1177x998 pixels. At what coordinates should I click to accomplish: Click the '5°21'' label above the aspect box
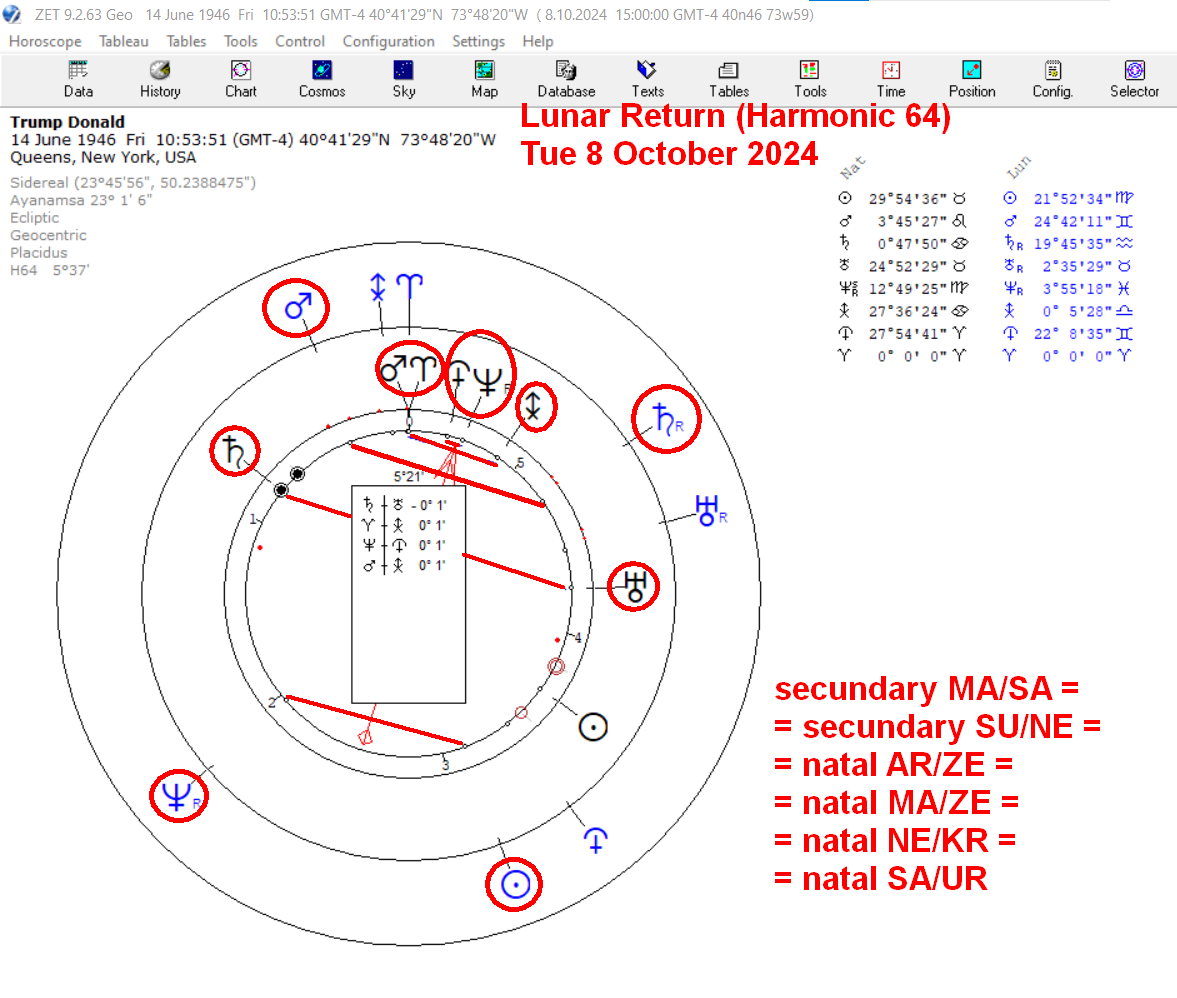tap(408, 476)
